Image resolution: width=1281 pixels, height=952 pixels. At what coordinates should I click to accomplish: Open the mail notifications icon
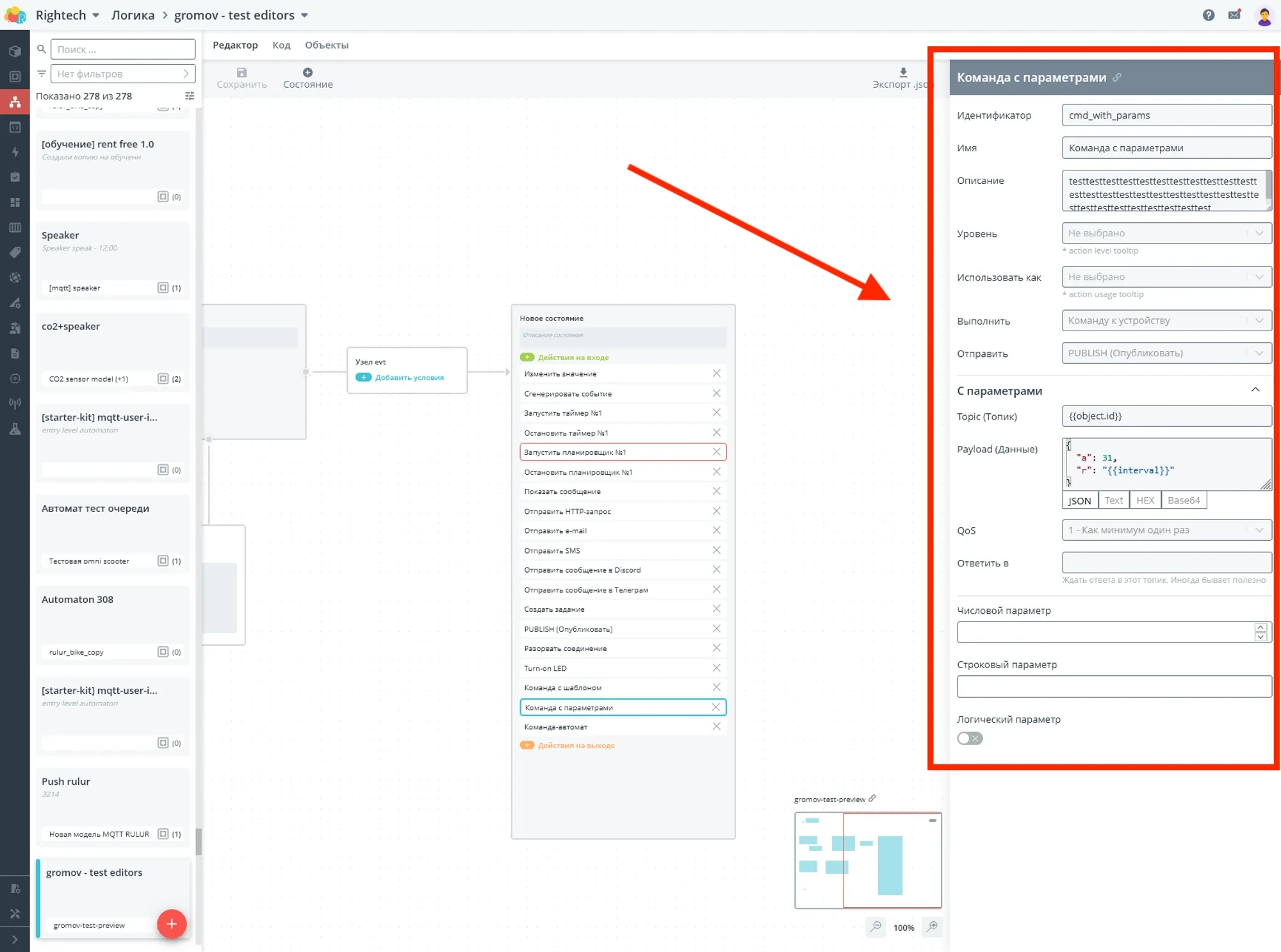[x=1234, y=15]
